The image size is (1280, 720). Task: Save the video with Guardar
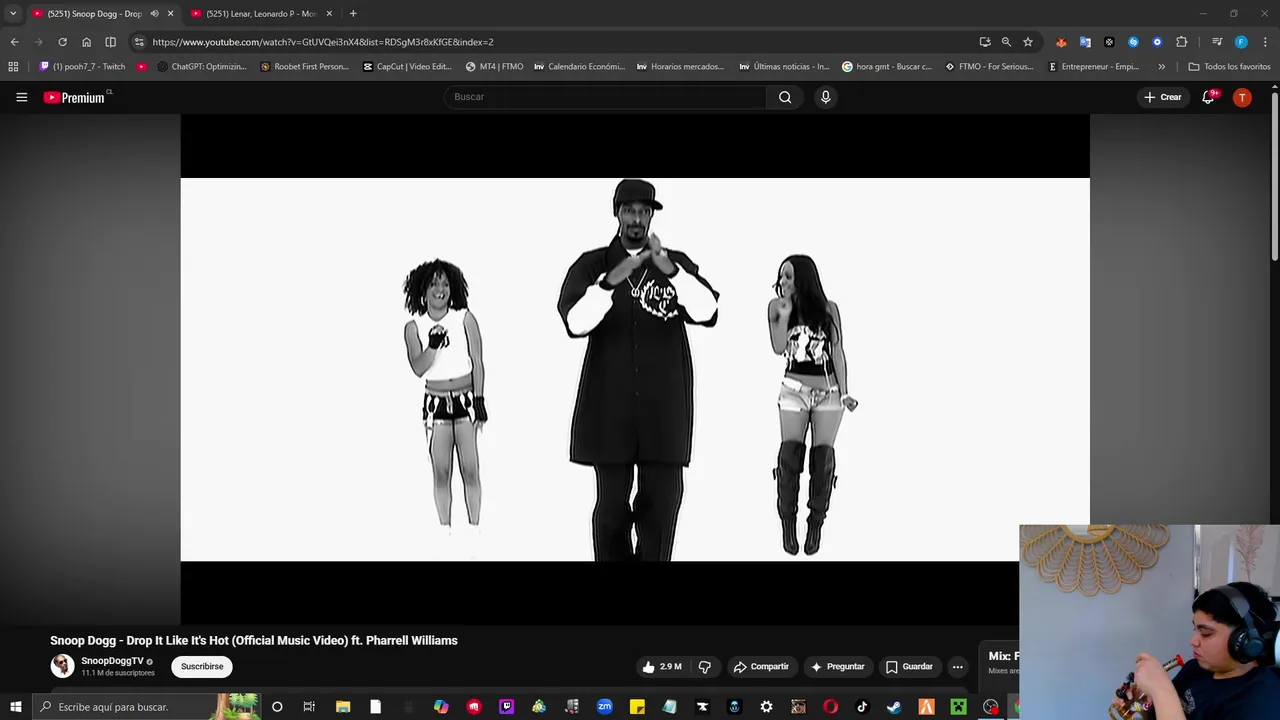coord(909,667)
